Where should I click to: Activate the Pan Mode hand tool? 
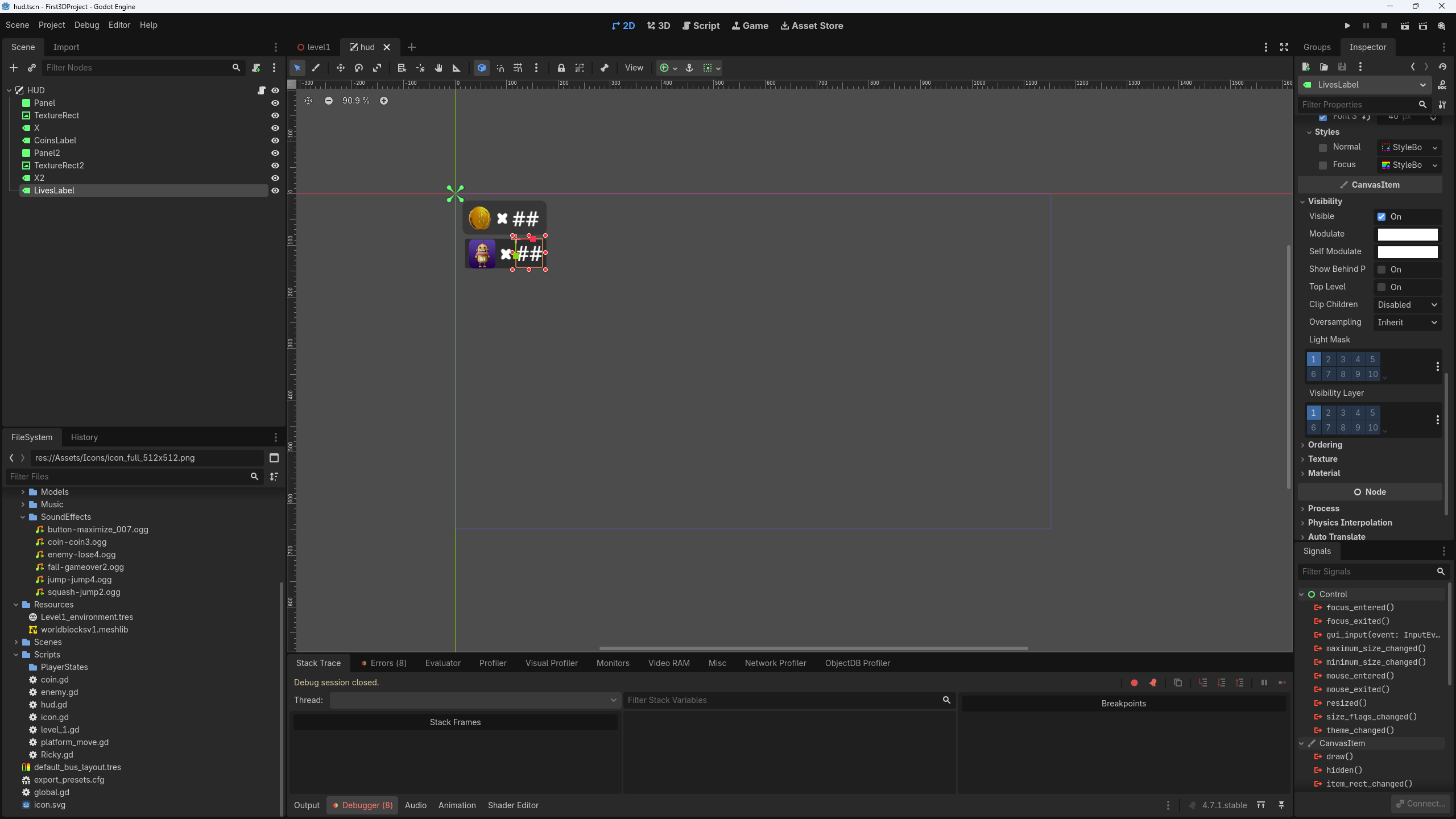(x=439, y=68)
